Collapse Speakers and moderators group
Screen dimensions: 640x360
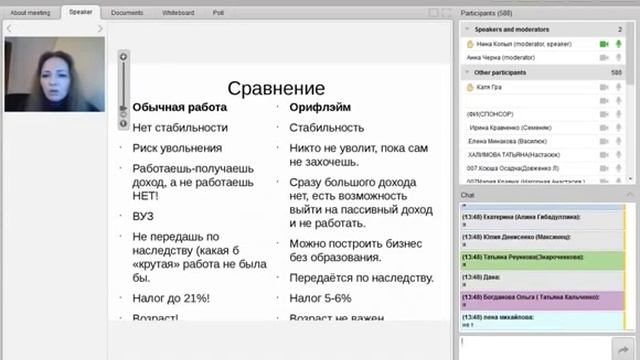point(467,29)
